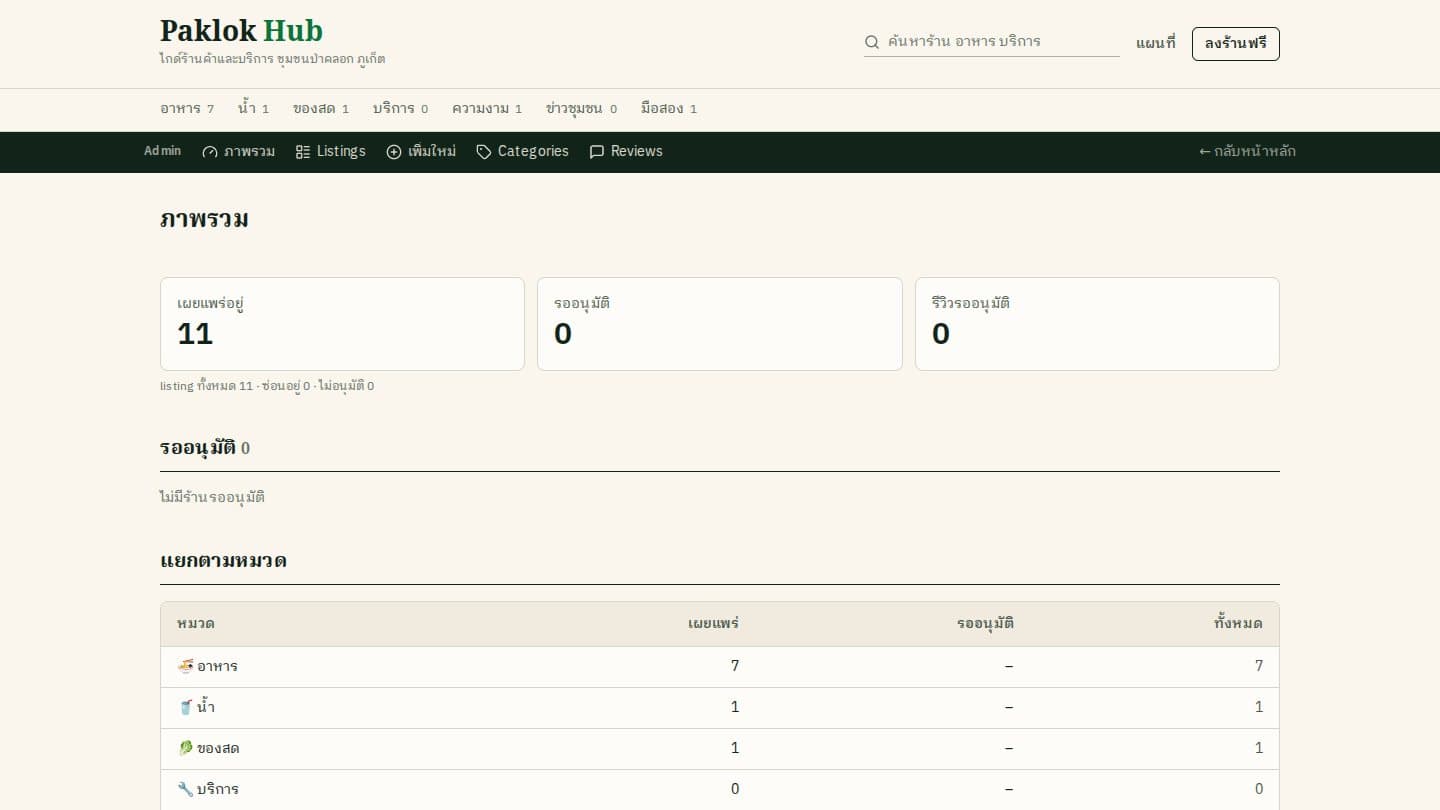Click the รออนุมัติ 0 stat card
This screenshot has width=1440, height=810.
(x=720, y=324)
